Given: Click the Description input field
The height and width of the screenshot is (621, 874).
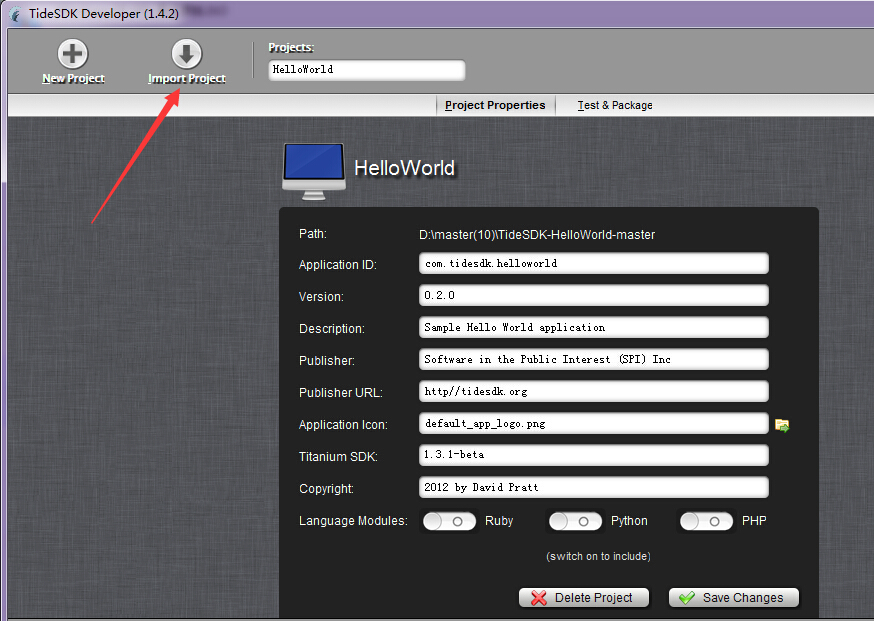Looking at the screenshot, I should (x=594, y=327).
